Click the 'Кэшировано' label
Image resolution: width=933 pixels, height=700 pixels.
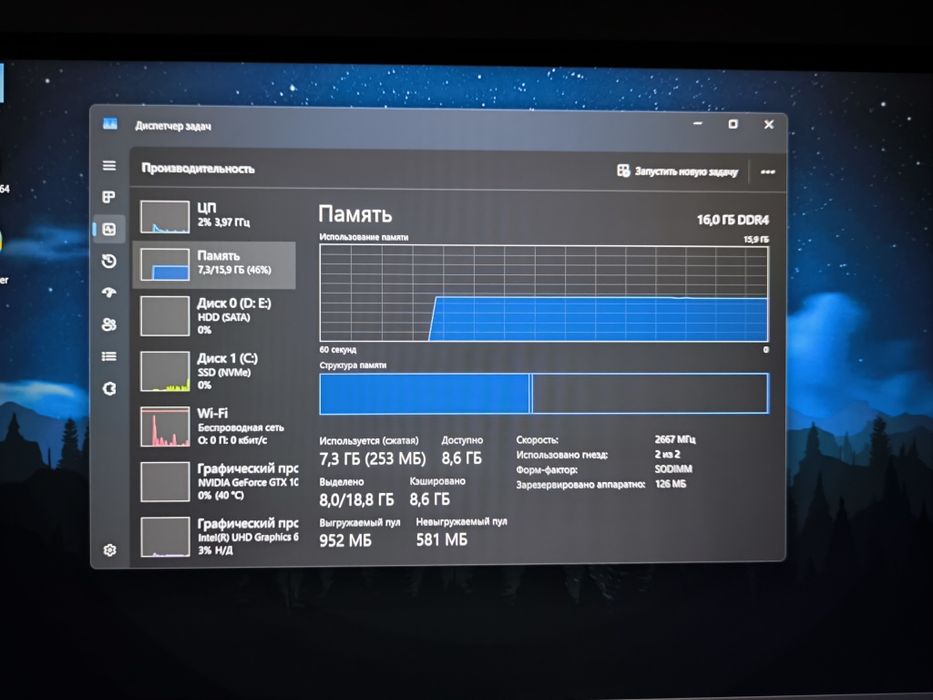(437, 481)
